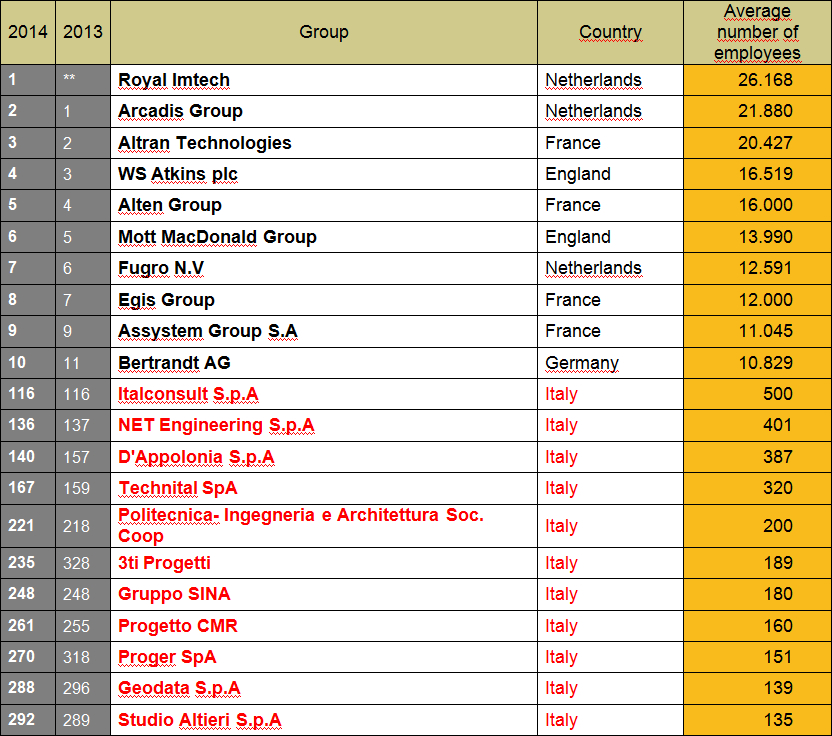Select the 'NET Engineering S.p.A' cell
The height and width of the screenshot is (736, 832).
click(324, 425)
